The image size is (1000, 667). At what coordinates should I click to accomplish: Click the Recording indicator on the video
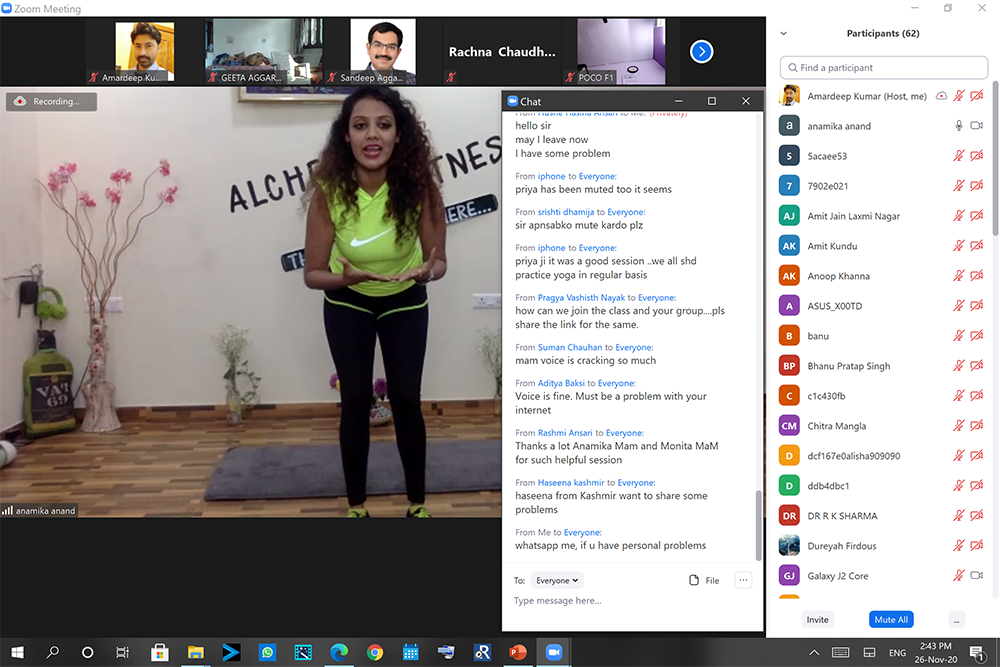click(x=51, y=101)
